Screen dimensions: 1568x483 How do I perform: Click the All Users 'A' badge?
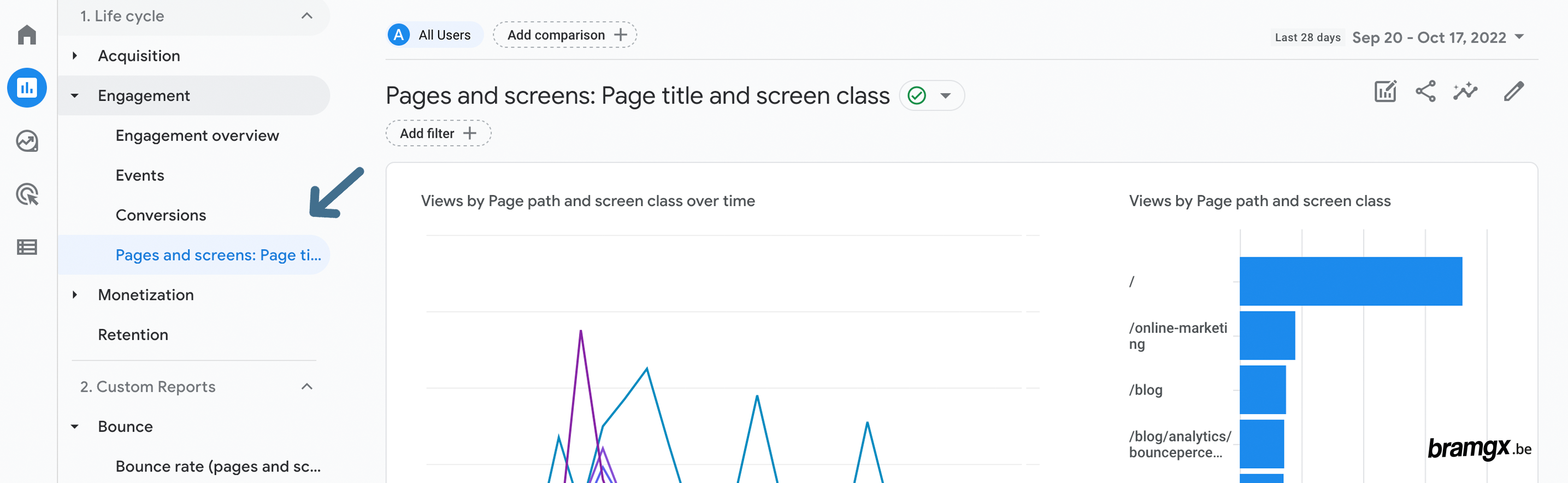399,35
